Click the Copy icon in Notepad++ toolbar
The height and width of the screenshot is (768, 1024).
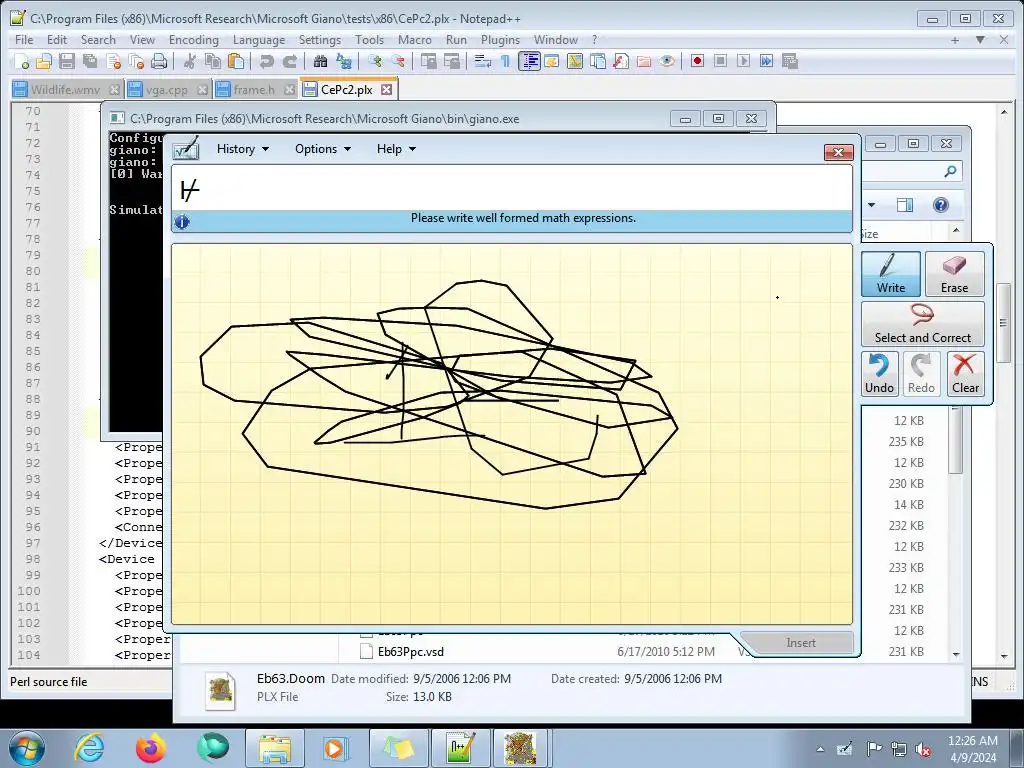pos(212,61)
